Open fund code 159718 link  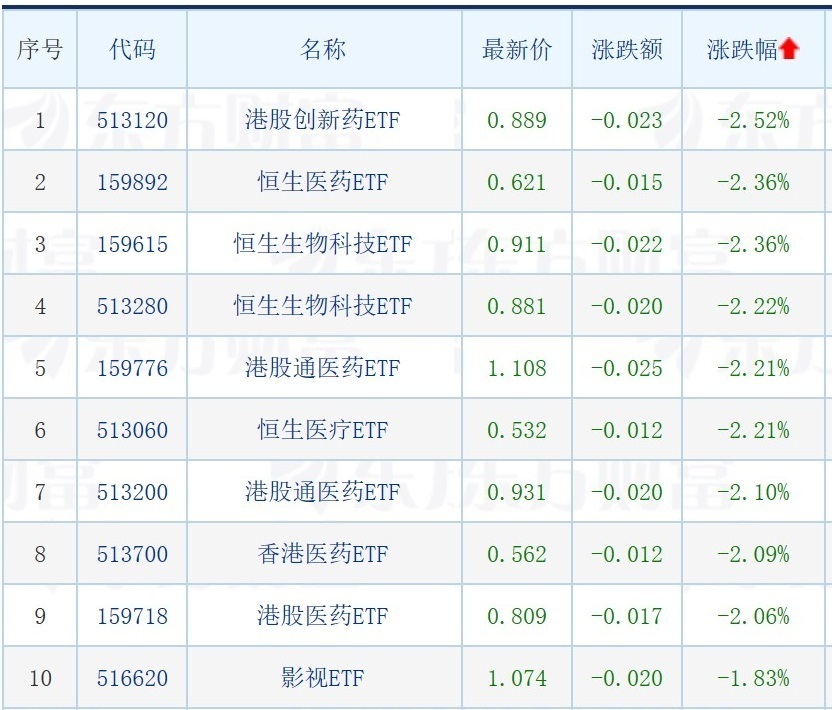pos(132,616)
